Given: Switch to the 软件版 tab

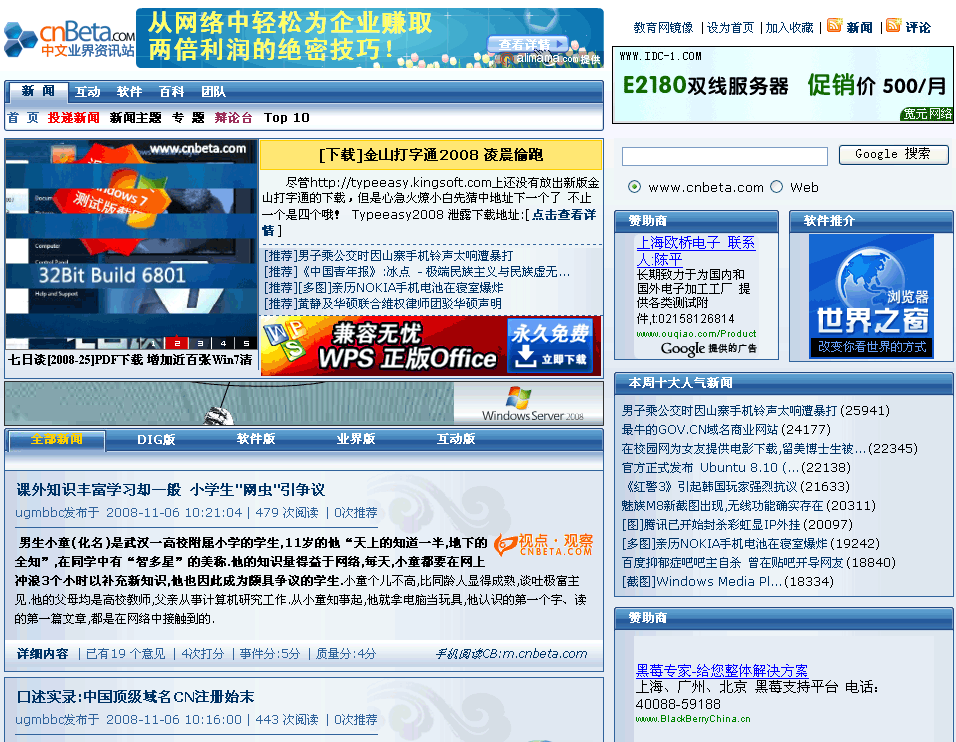Looking at the screenshot, I should click(x=256, y=439).
